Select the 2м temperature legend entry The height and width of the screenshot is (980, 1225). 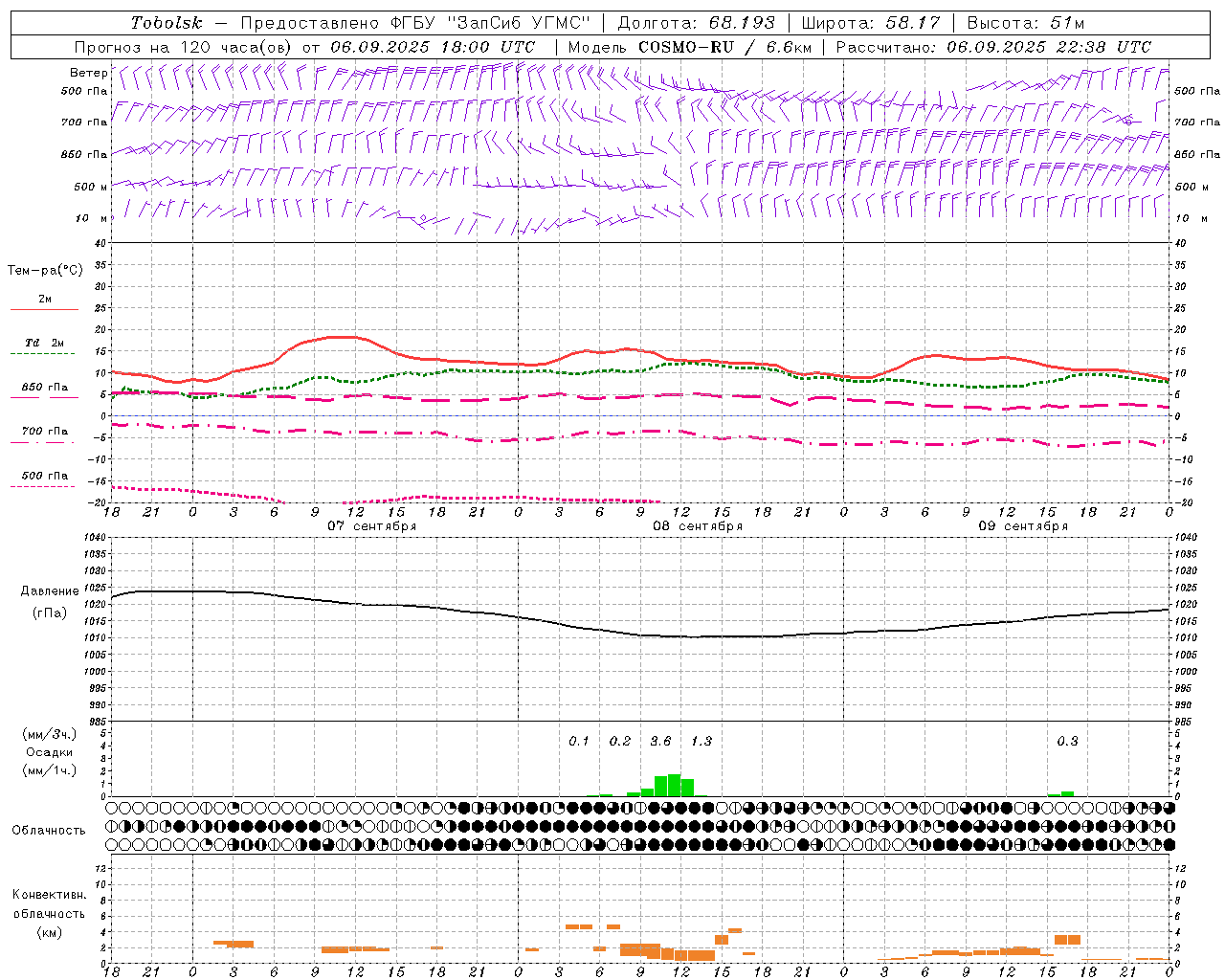(45, 299)
